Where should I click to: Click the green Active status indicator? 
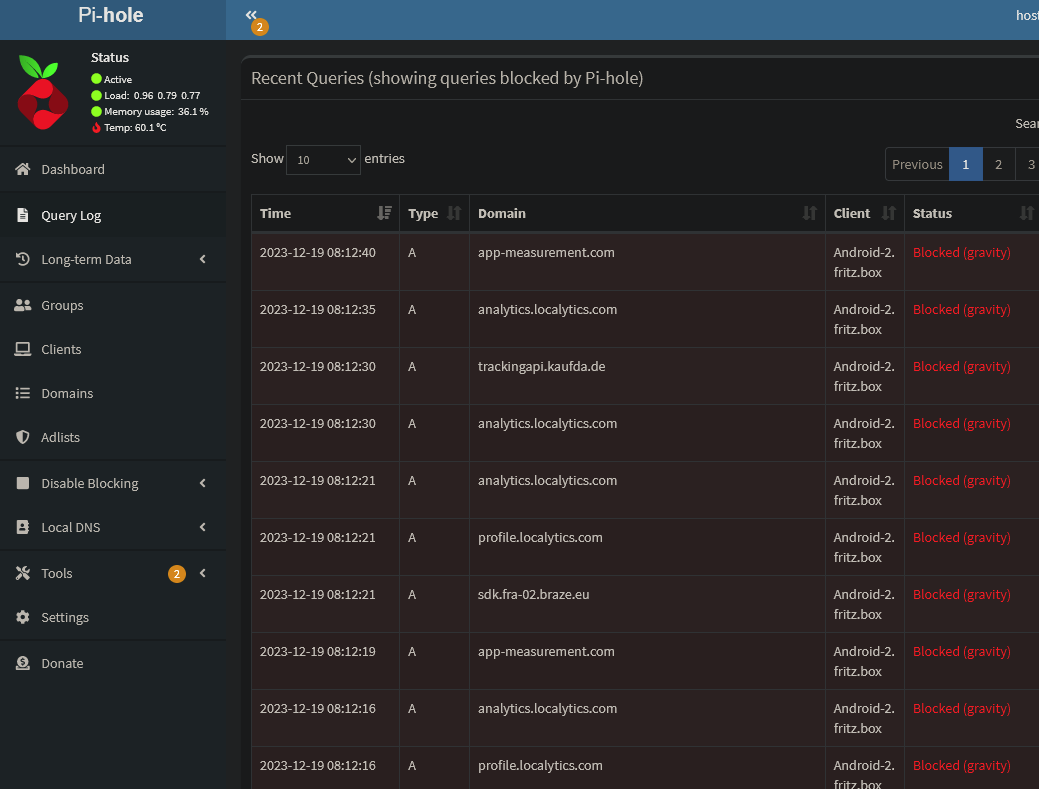coord(96,79)
